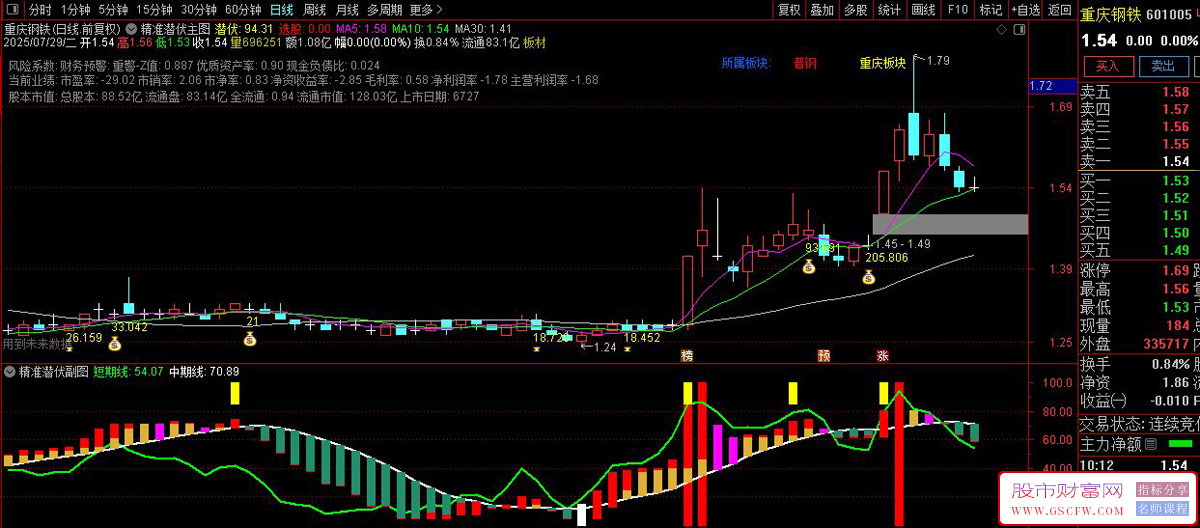Click the 主力净额 list icon
This screenshot has width=1200, height=528.
click(1150, 443)
